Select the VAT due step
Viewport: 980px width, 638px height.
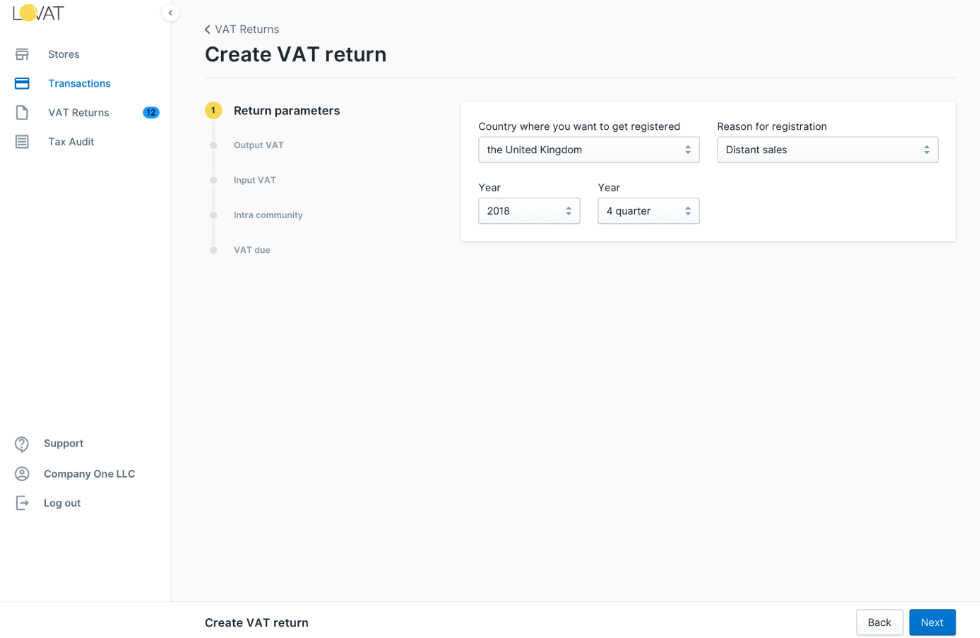pos(252,250)
